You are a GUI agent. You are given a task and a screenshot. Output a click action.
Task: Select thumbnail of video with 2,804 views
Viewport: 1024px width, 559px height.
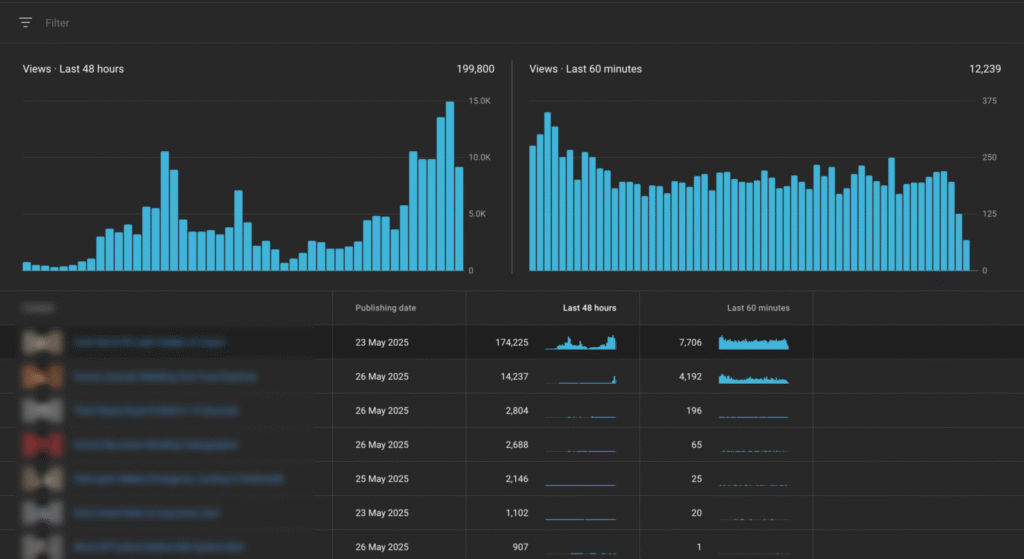(42, 411)
